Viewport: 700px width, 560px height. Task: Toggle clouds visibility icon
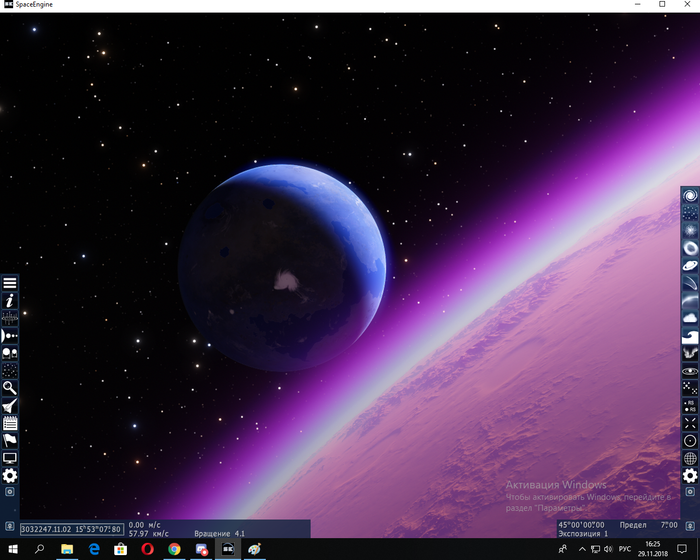(x=690, y=318)
